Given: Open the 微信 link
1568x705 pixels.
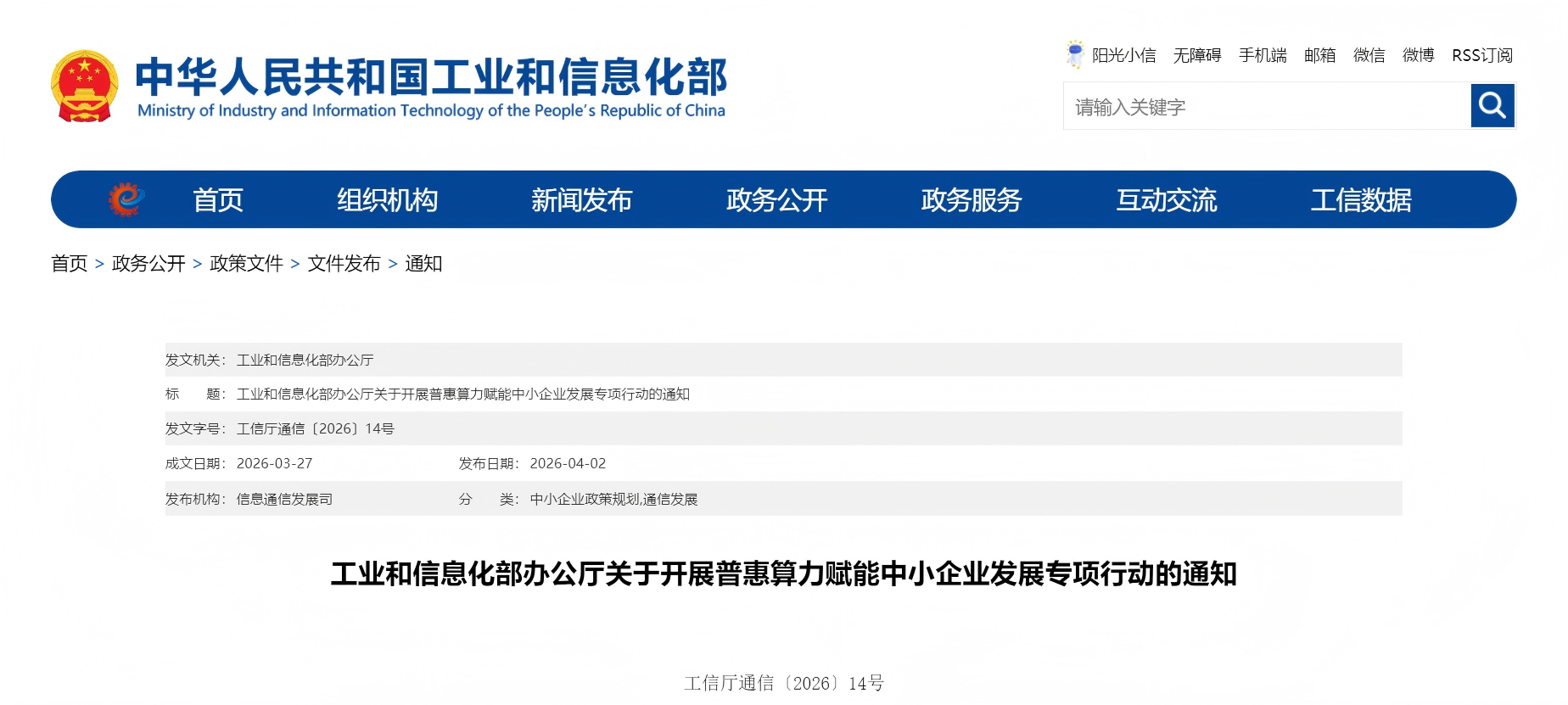Looking at the screenshot, I should tap(1369, 55).
